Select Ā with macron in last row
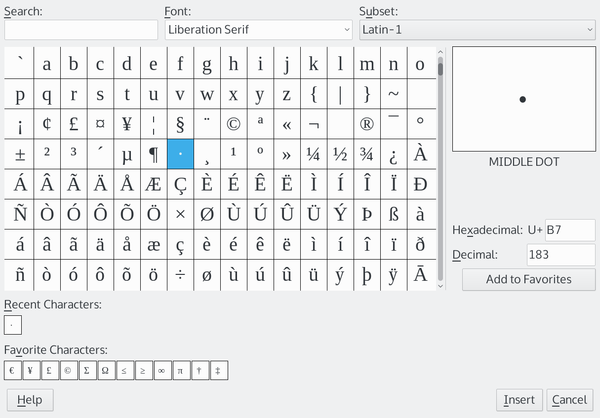Screen dimensions: 600x418 [420, 275]
